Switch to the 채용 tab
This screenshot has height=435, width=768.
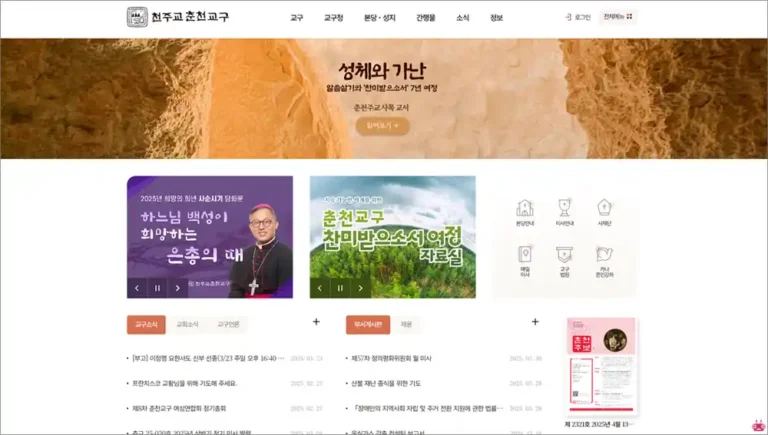click(x=406, y=325)
